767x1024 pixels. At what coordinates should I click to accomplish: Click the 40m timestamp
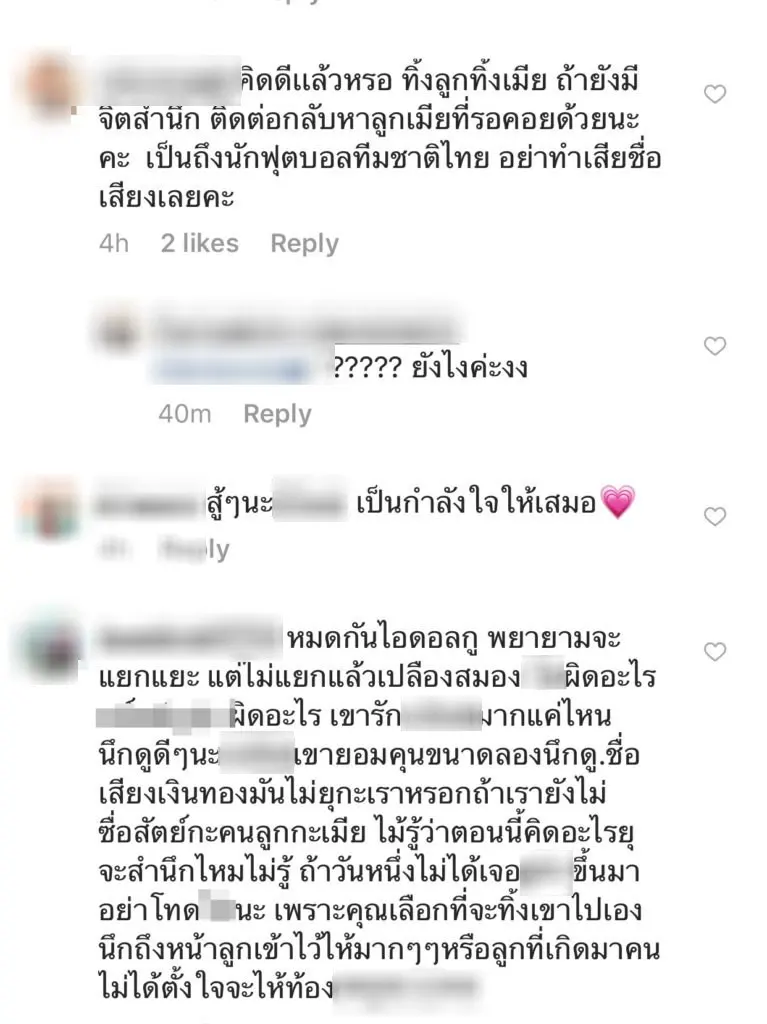pyautogui.click(x=185, y=414)
